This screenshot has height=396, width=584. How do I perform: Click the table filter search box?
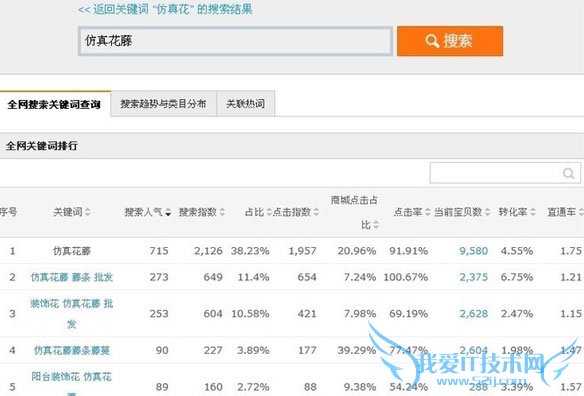click(x=505, y=173)
